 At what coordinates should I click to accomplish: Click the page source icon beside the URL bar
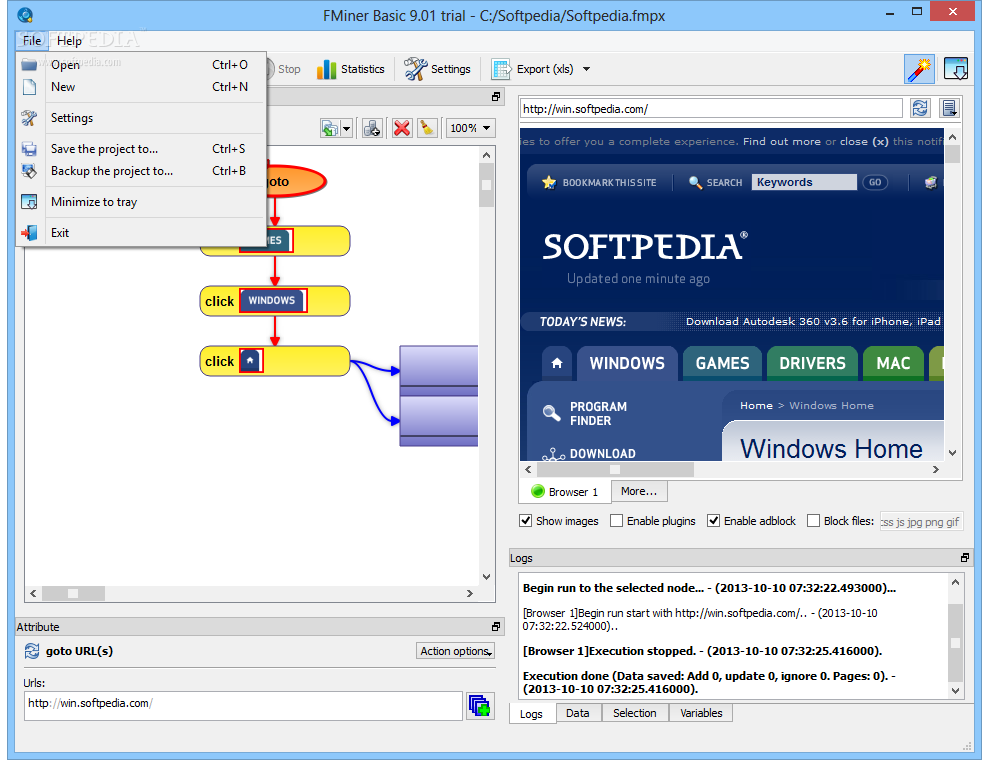pyautogui.click(x=949, y=108)
